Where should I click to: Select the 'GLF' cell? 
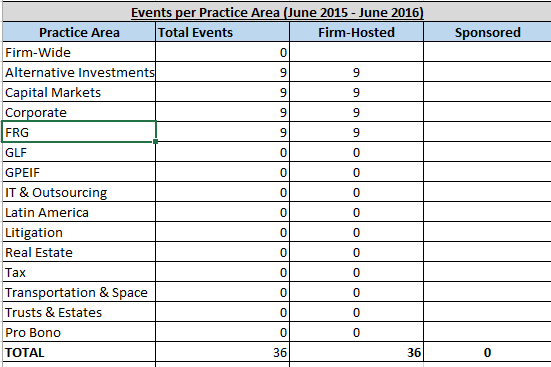(79, 152)
